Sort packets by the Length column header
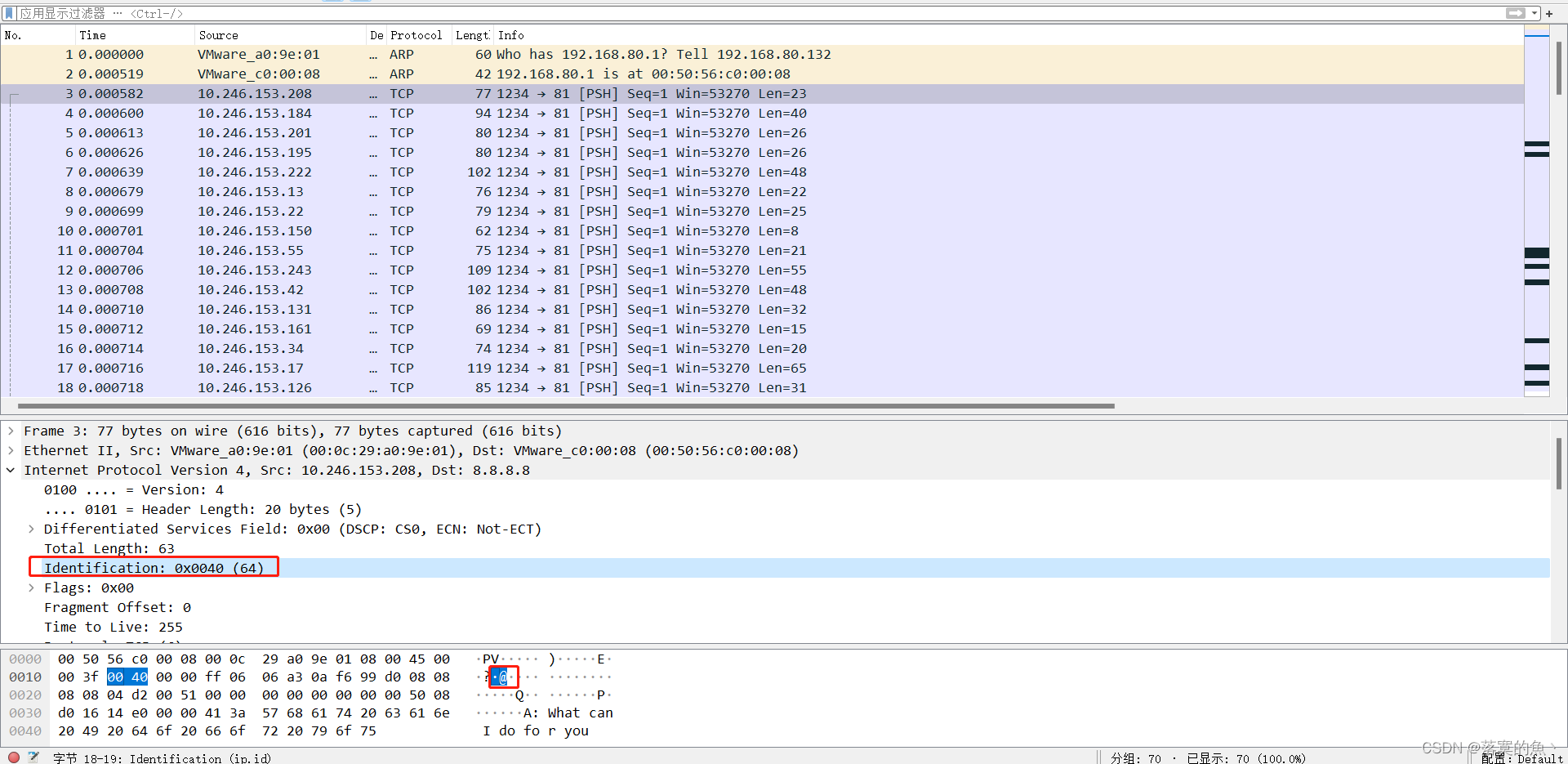The image size is (1568, 764). pyautogui.click(x=473, y=35)
